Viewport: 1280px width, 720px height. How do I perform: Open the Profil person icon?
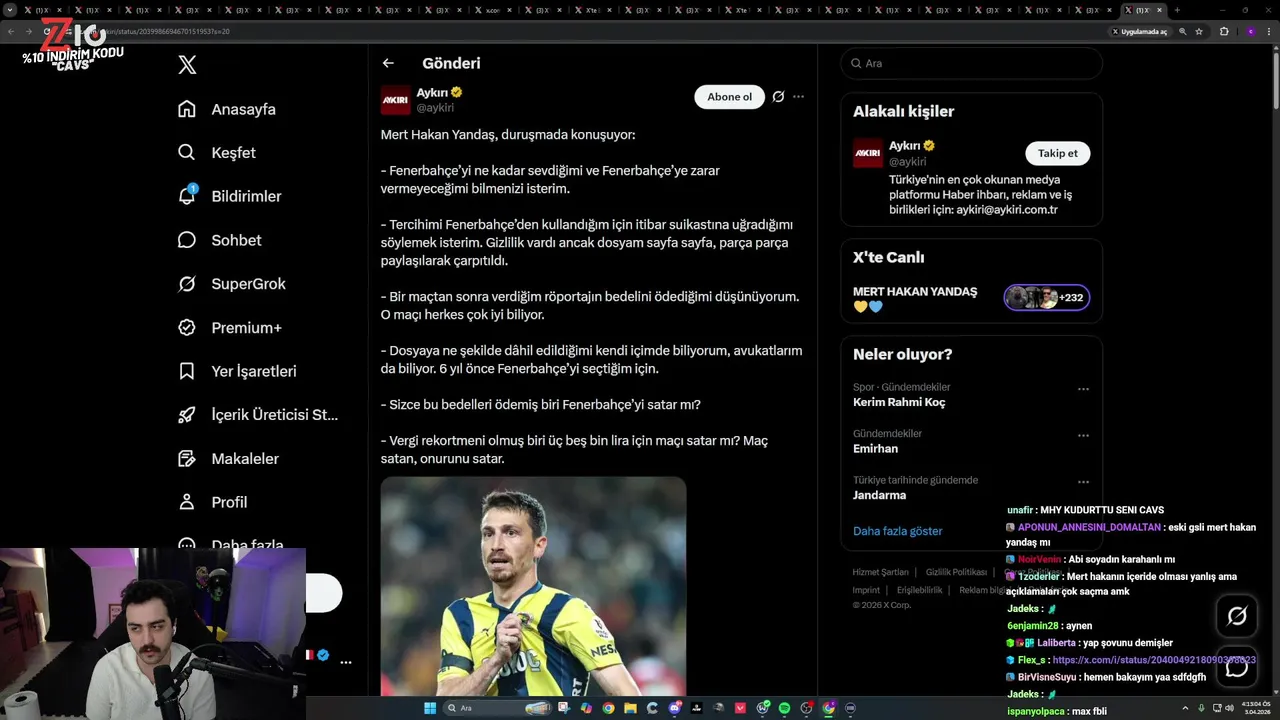tap(187, 502)
